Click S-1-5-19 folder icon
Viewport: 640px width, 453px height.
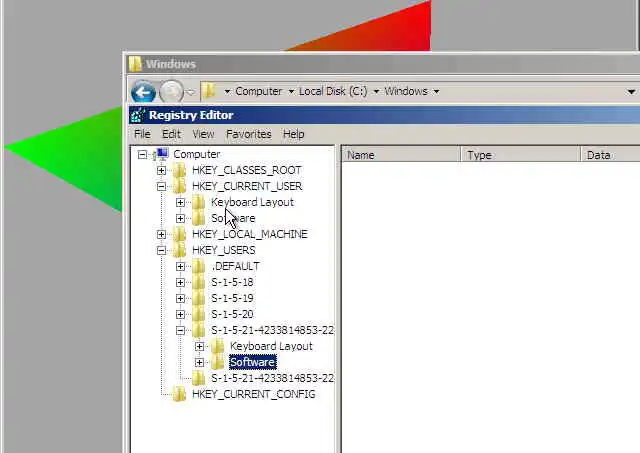[198, 298]
